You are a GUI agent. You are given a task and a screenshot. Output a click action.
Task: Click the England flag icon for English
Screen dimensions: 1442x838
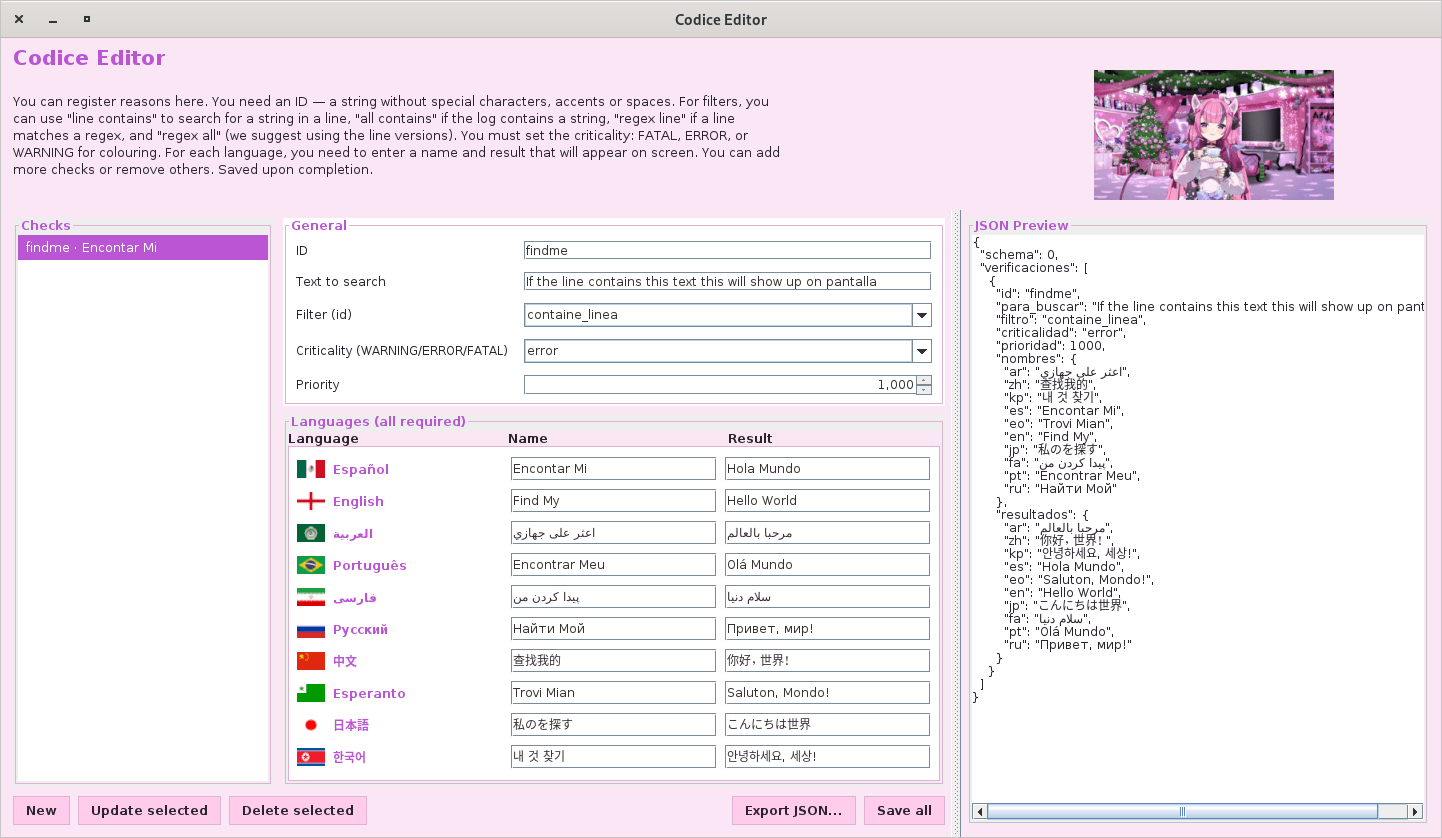(311, 501)
